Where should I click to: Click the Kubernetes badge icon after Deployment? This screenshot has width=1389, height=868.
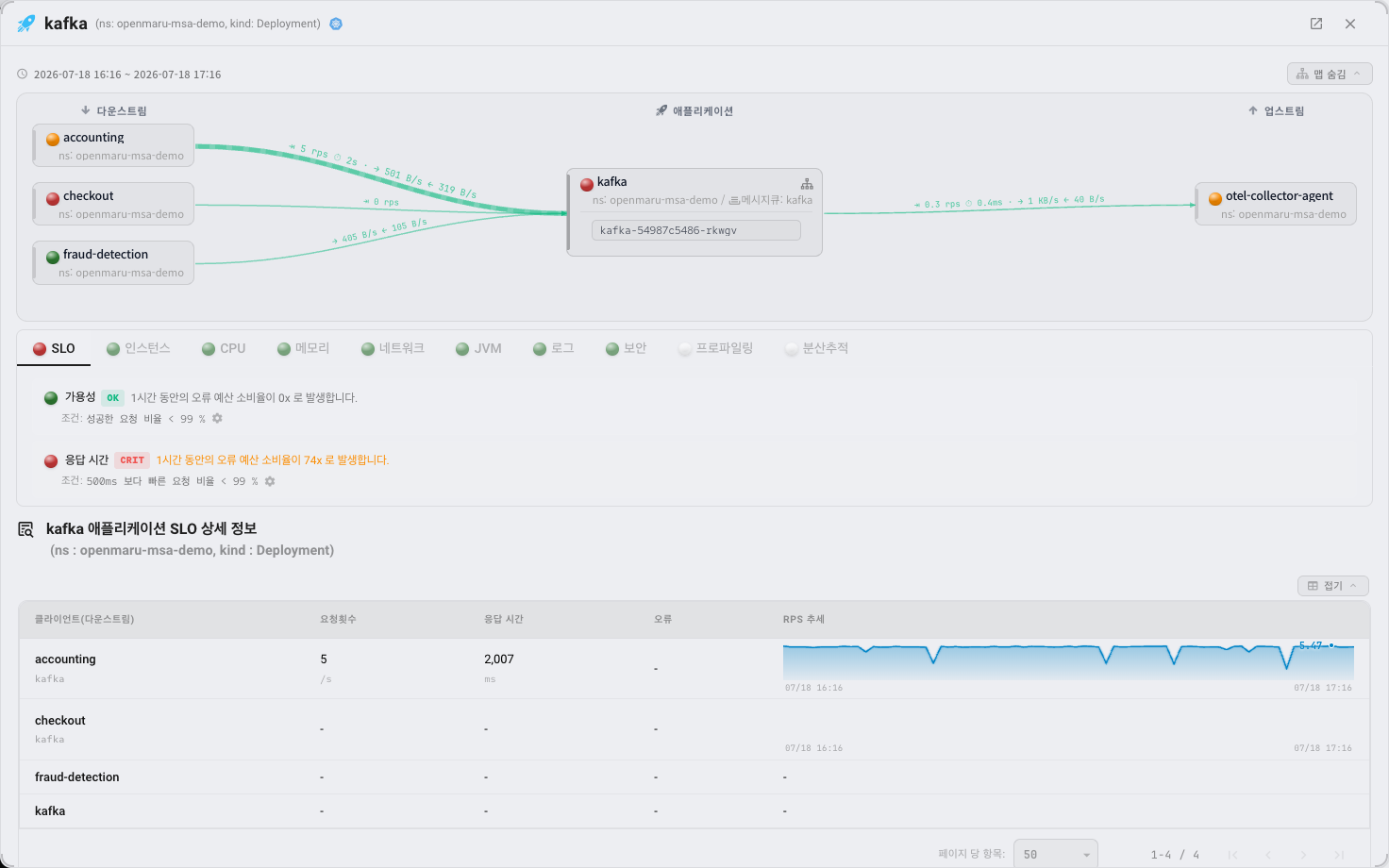coord(336,24)
